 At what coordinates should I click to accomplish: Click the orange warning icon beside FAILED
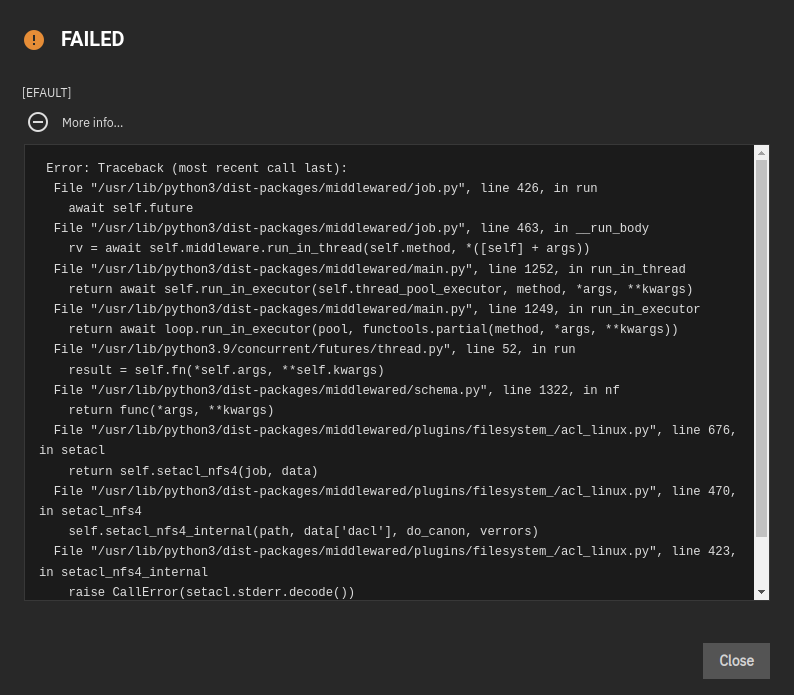(34, 40)
